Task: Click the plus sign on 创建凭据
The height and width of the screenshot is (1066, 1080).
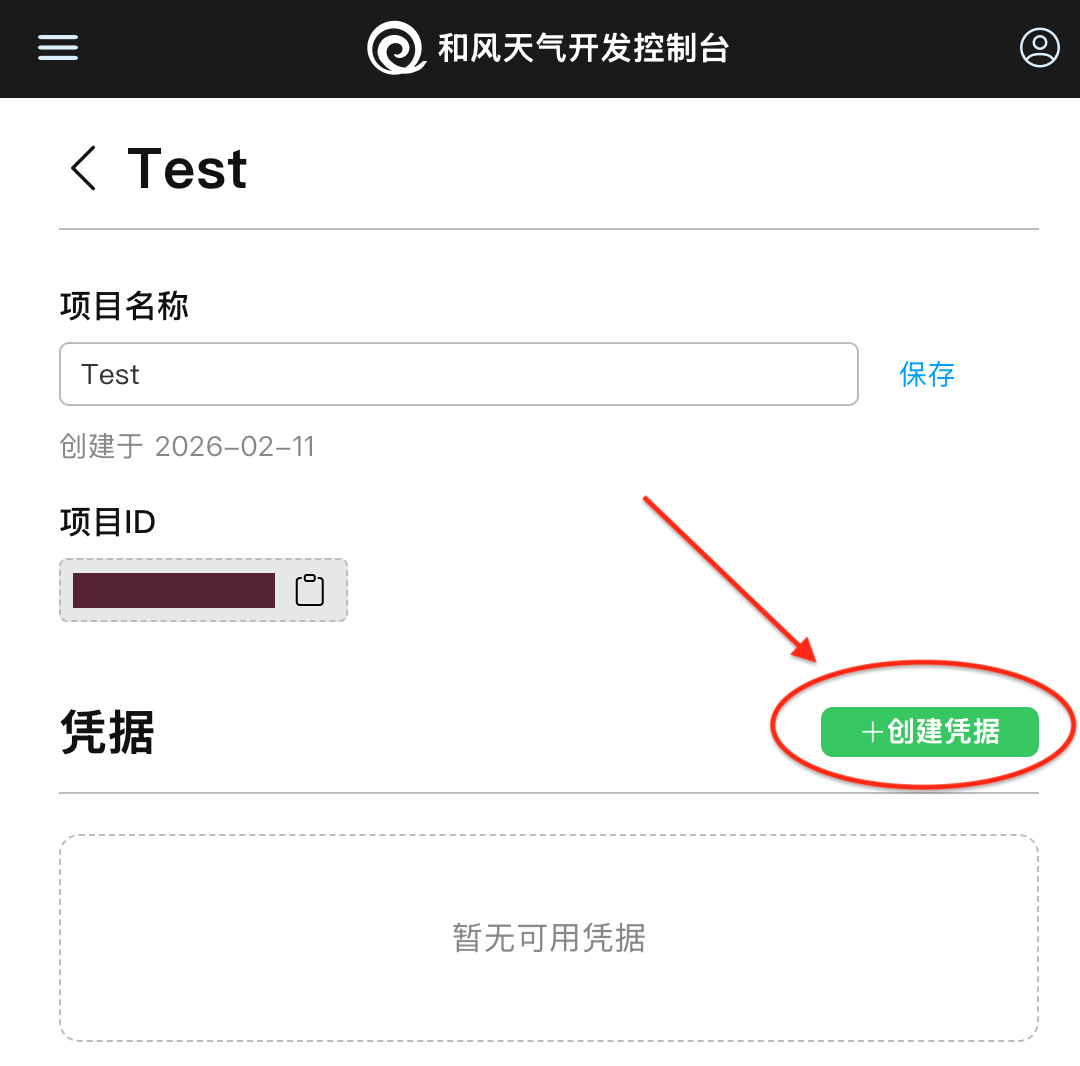Action: (872, 732)
